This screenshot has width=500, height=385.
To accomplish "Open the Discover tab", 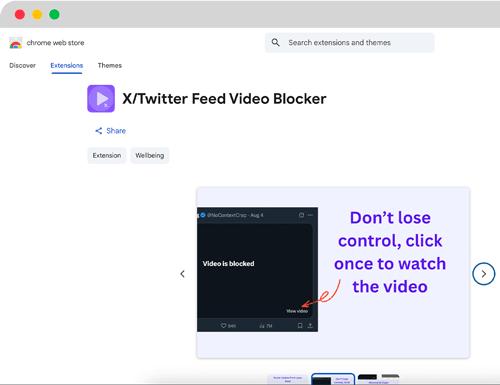I will pos(22,65).
